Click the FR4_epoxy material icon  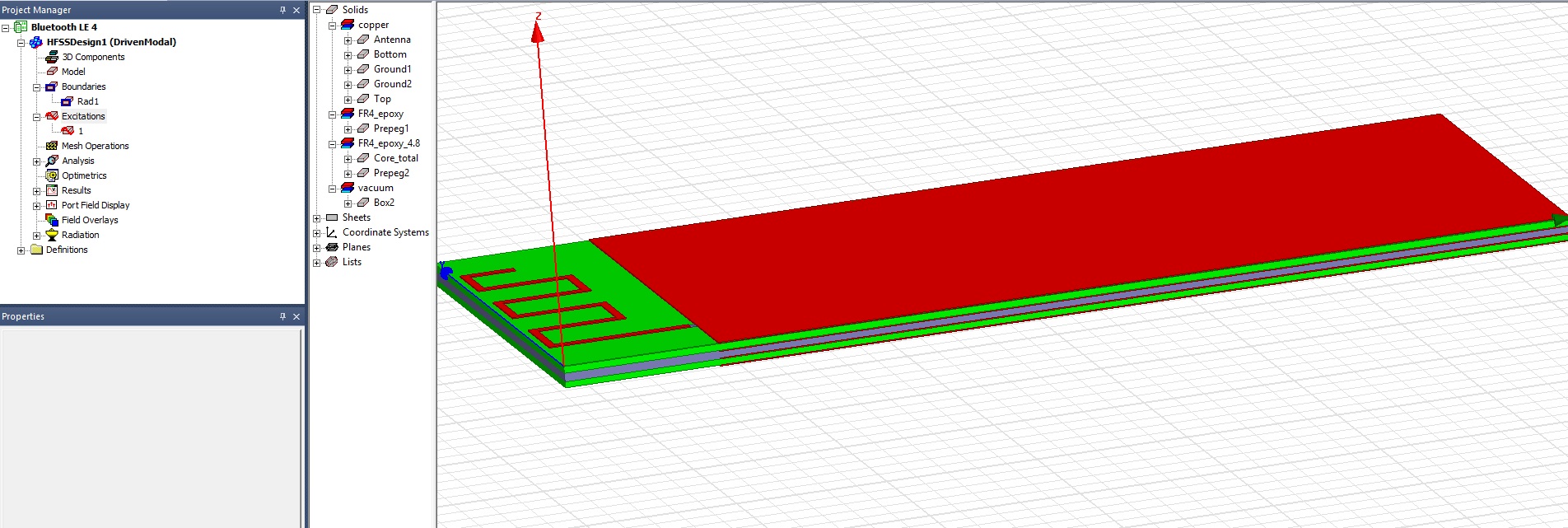(348, 114)
